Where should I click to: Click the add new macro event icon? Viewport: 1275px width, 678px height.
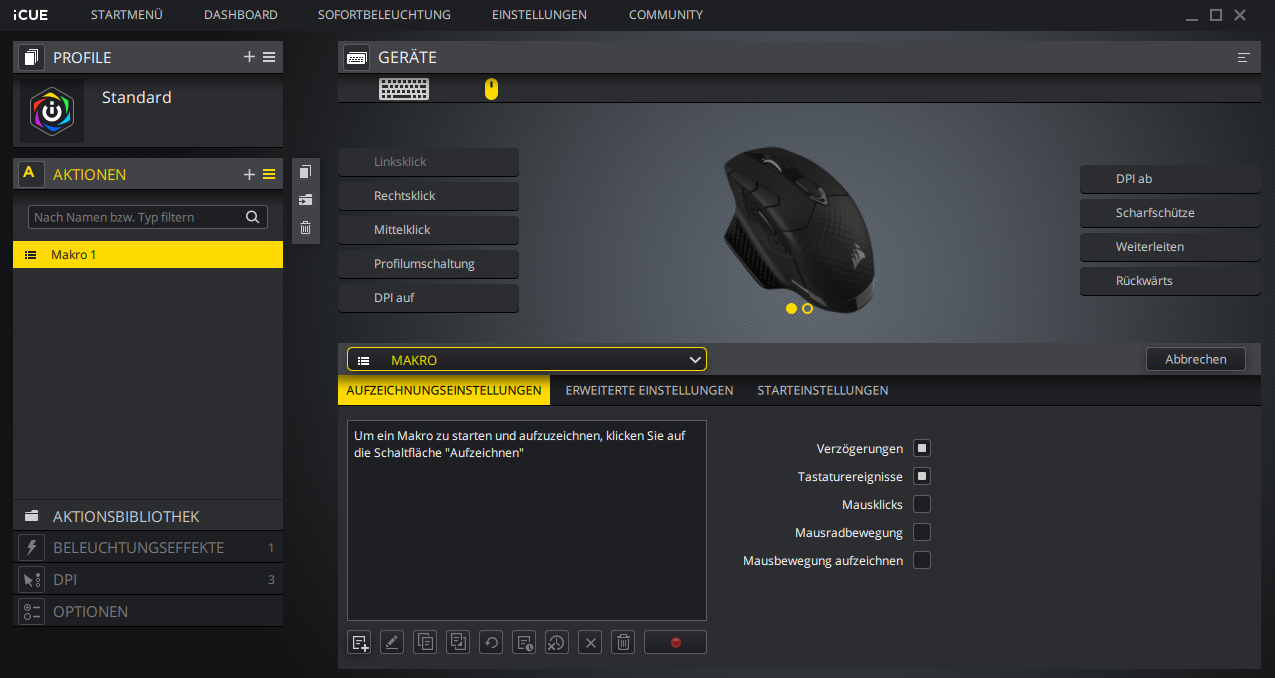(x=360, y=642)
